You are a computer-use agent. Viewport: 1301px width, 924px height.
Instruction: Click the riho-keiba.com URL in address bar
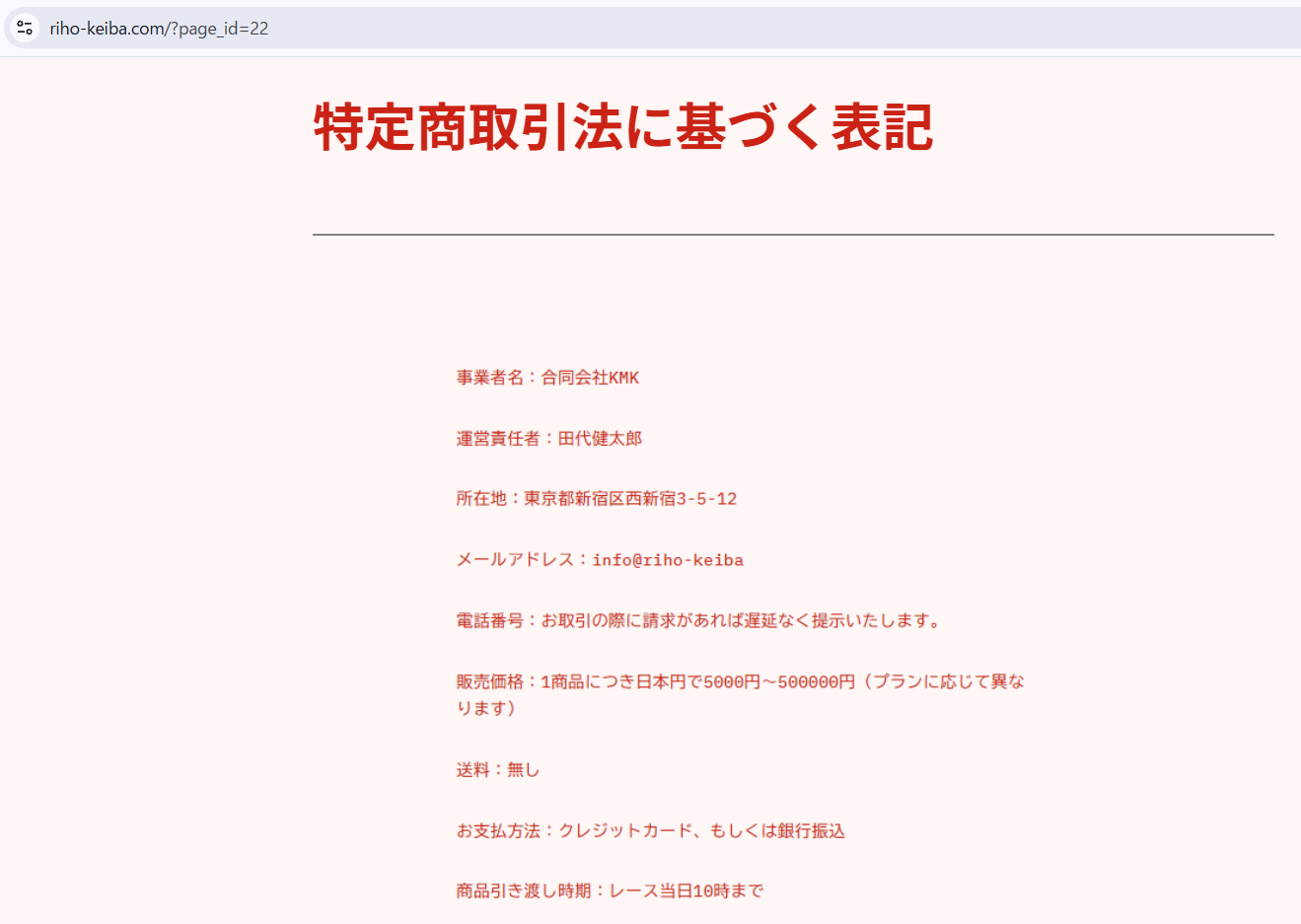(159, 29)
